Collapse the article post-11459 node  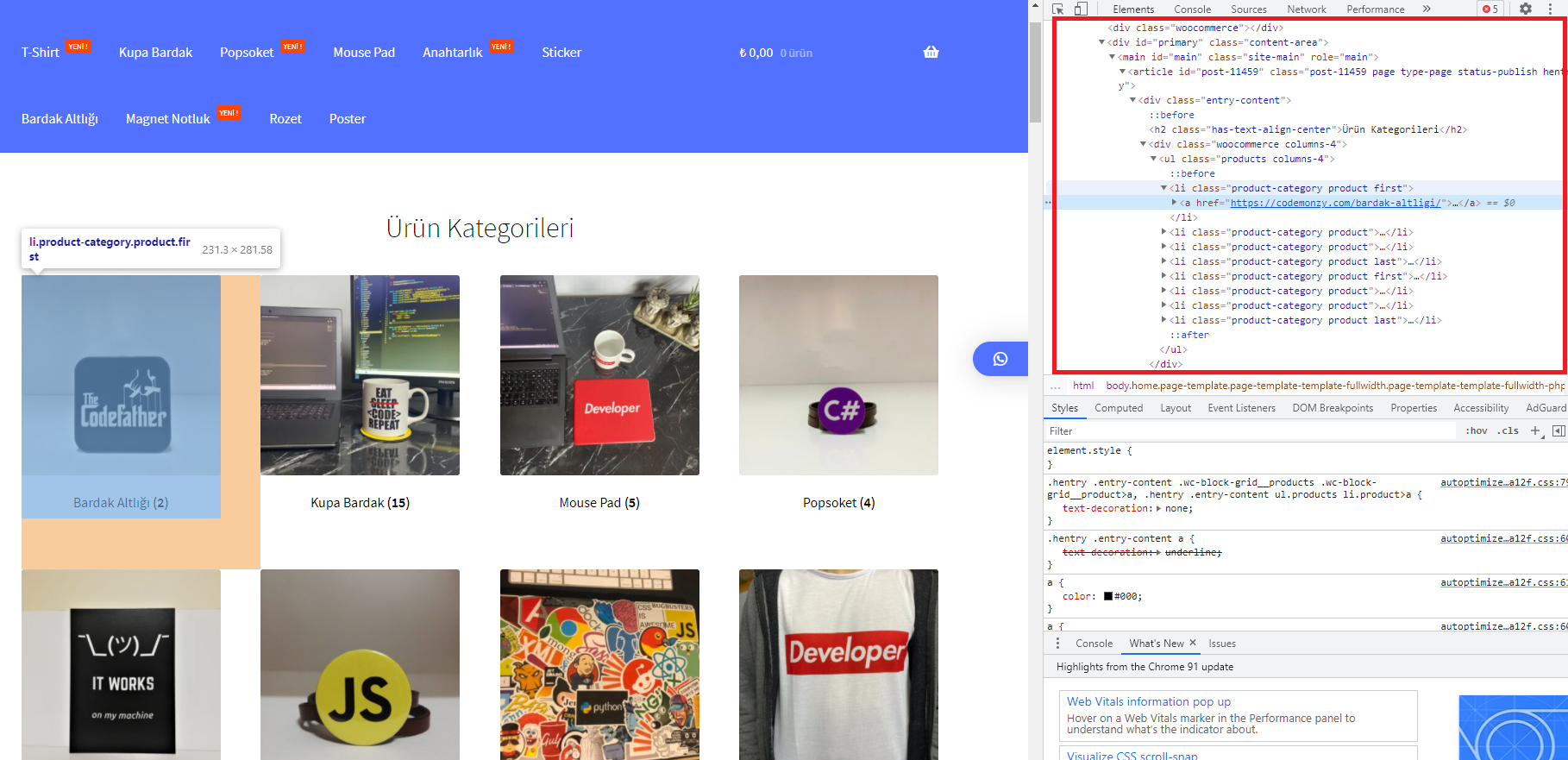1122,72
